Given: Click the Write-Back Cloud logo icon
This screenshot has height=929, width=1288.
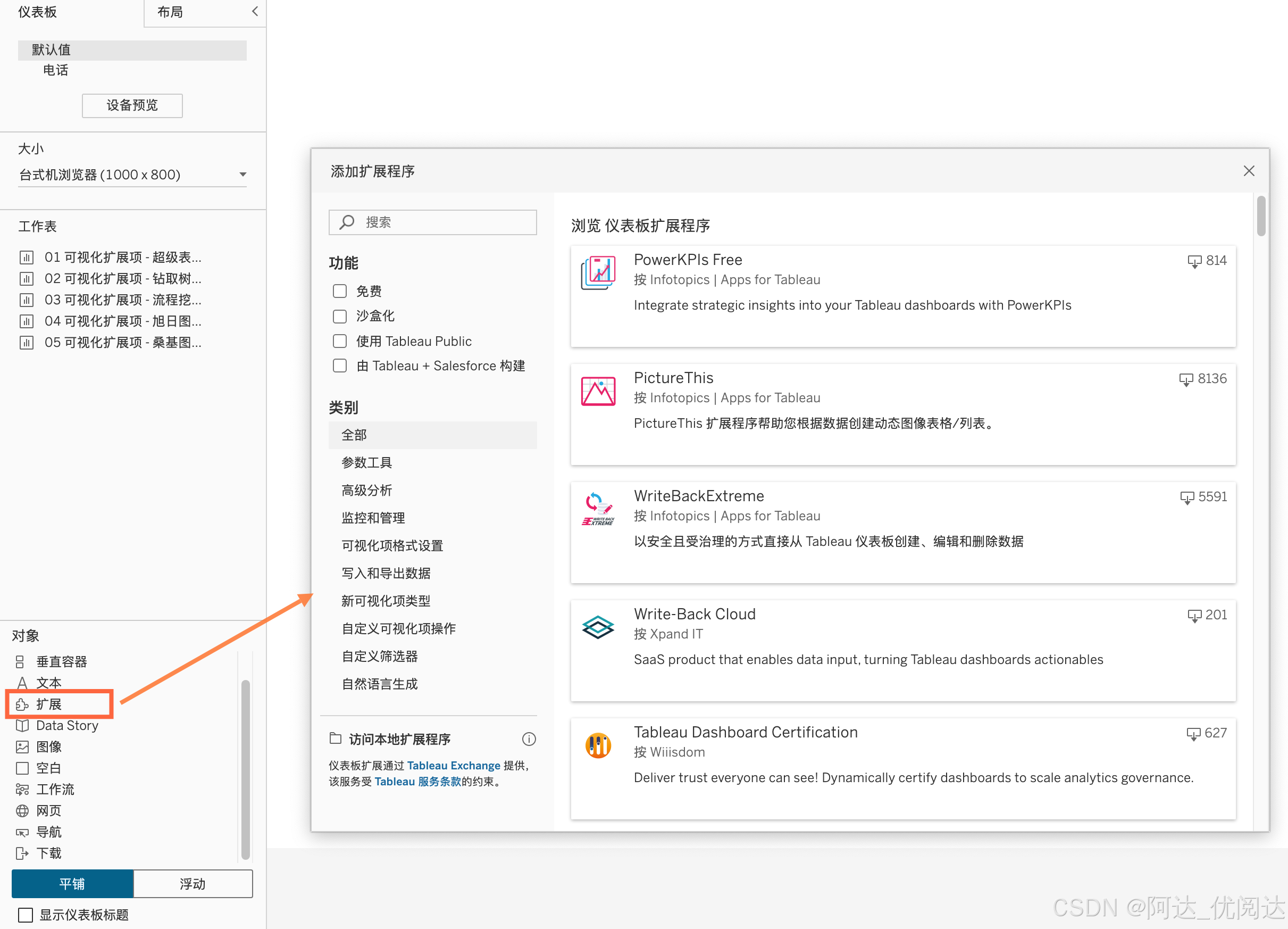Looking at the screenshot, I should (597, 627).
